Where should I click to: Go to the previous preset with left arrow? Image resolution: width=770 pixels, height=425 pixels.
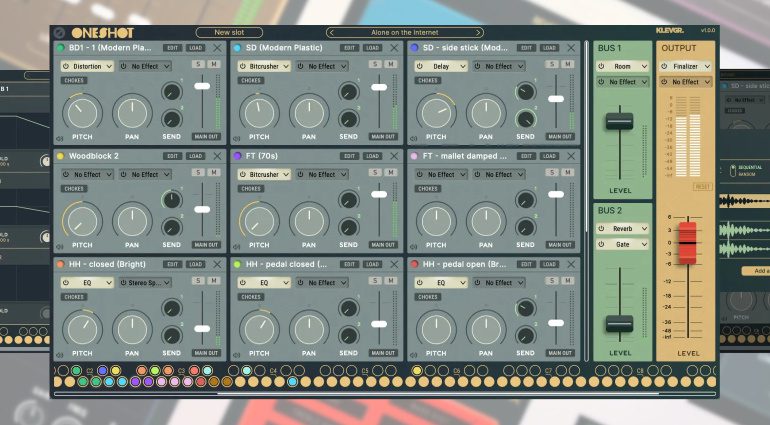[332, 33]
